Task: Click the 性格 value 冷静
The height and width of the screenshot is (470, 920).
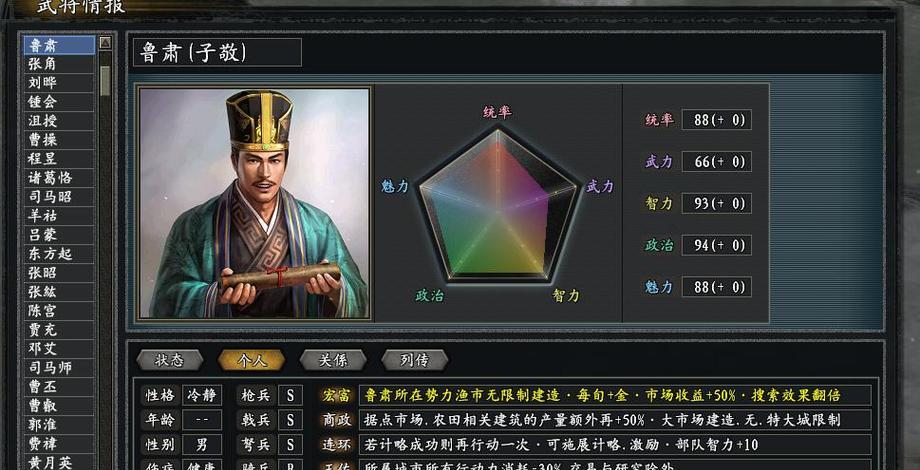Action: coord(202,395)
